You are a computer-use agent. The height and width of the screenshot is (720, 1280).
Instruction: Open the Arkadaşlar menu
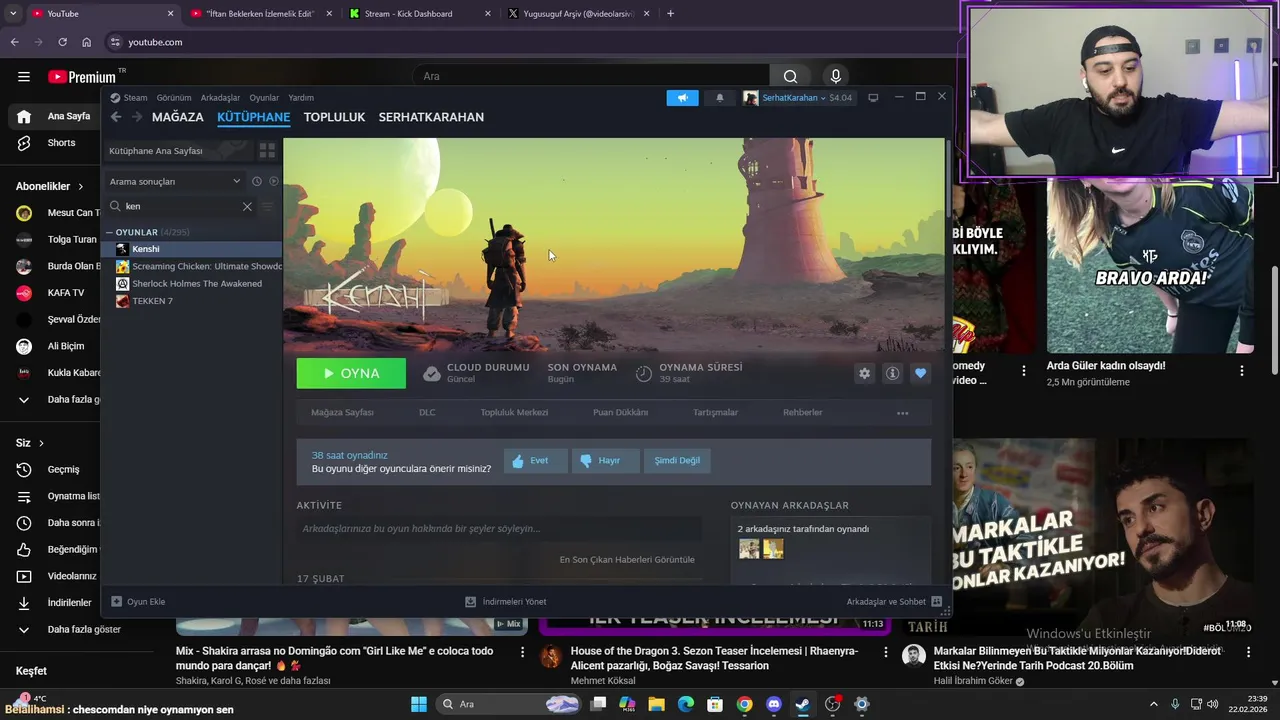click(220, 98)
